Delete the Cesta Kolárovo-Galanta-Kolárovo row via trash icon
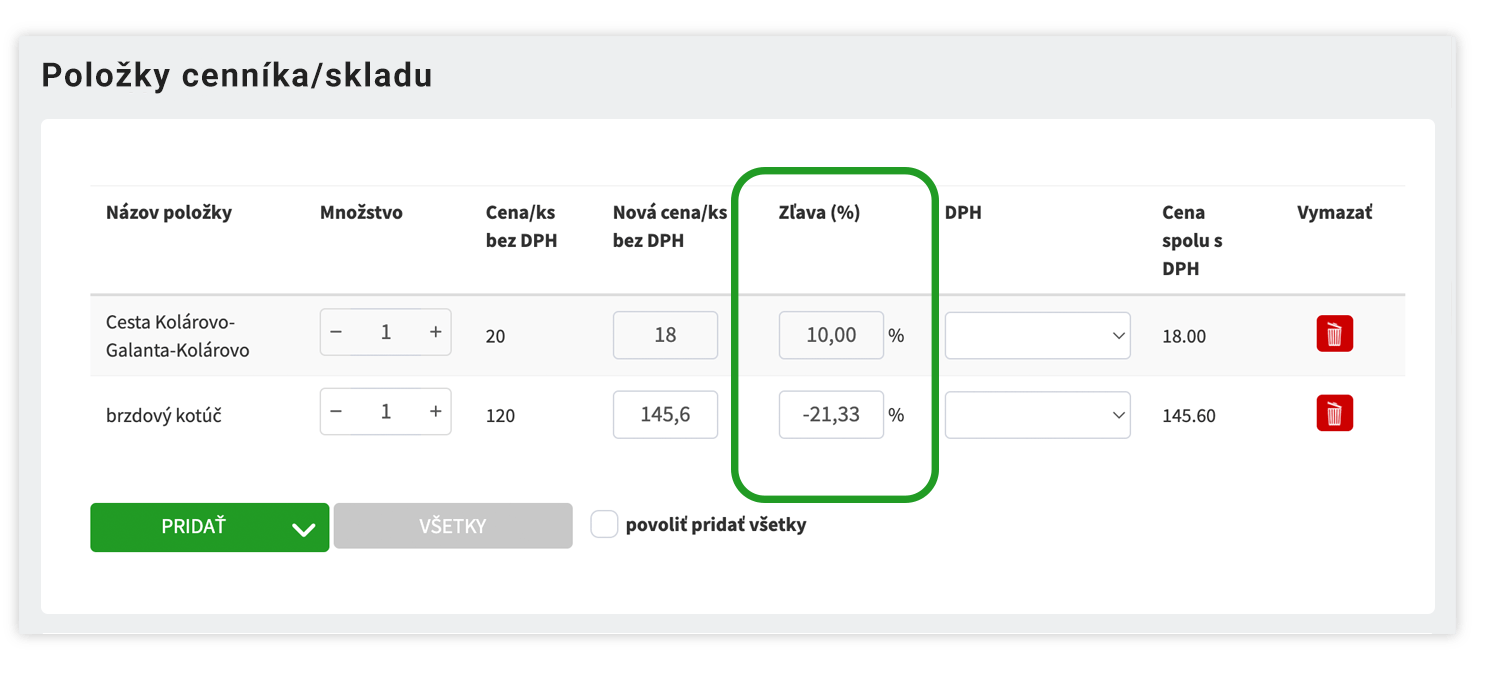This screenshot has height=674, width=1500. [1334, 334]
